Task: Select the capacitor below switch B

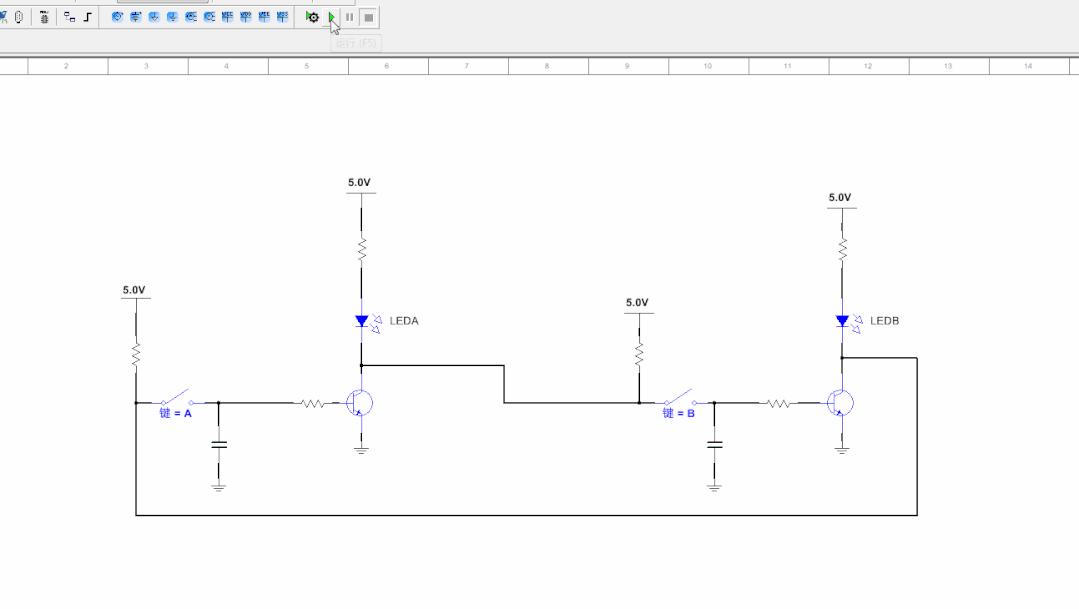Action: 714,443
